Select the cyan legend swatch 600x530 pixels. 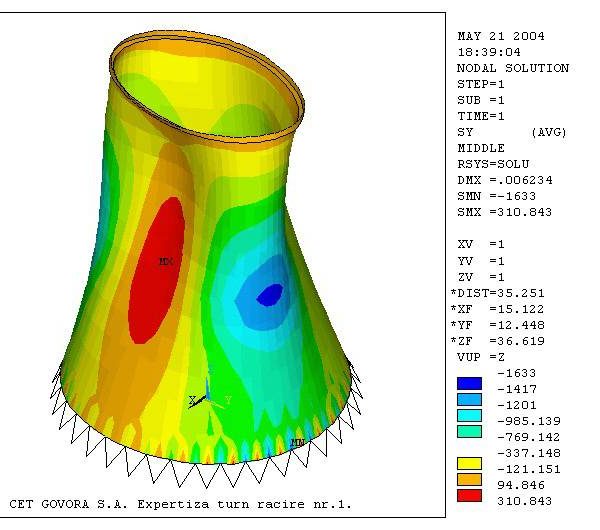pos(469,415)
